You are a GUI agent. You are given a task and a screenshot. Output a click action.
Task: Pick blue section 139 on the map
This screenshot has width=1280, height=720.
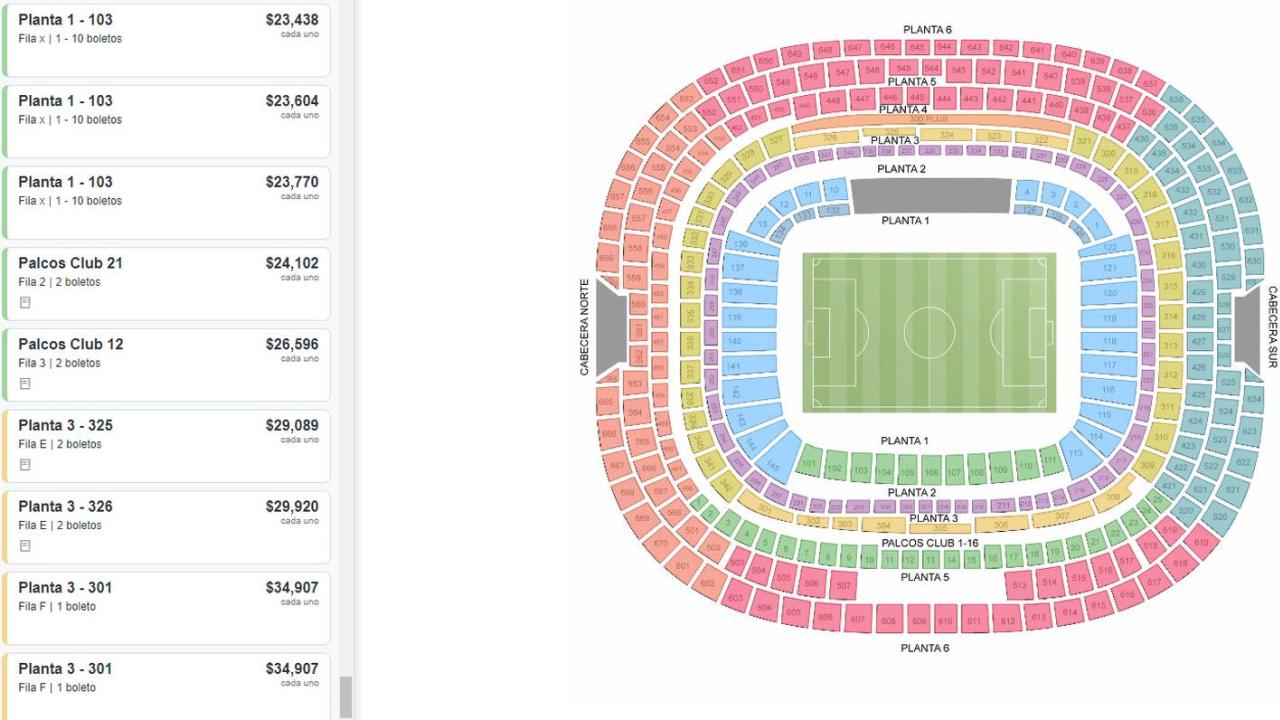click(735, 317)
